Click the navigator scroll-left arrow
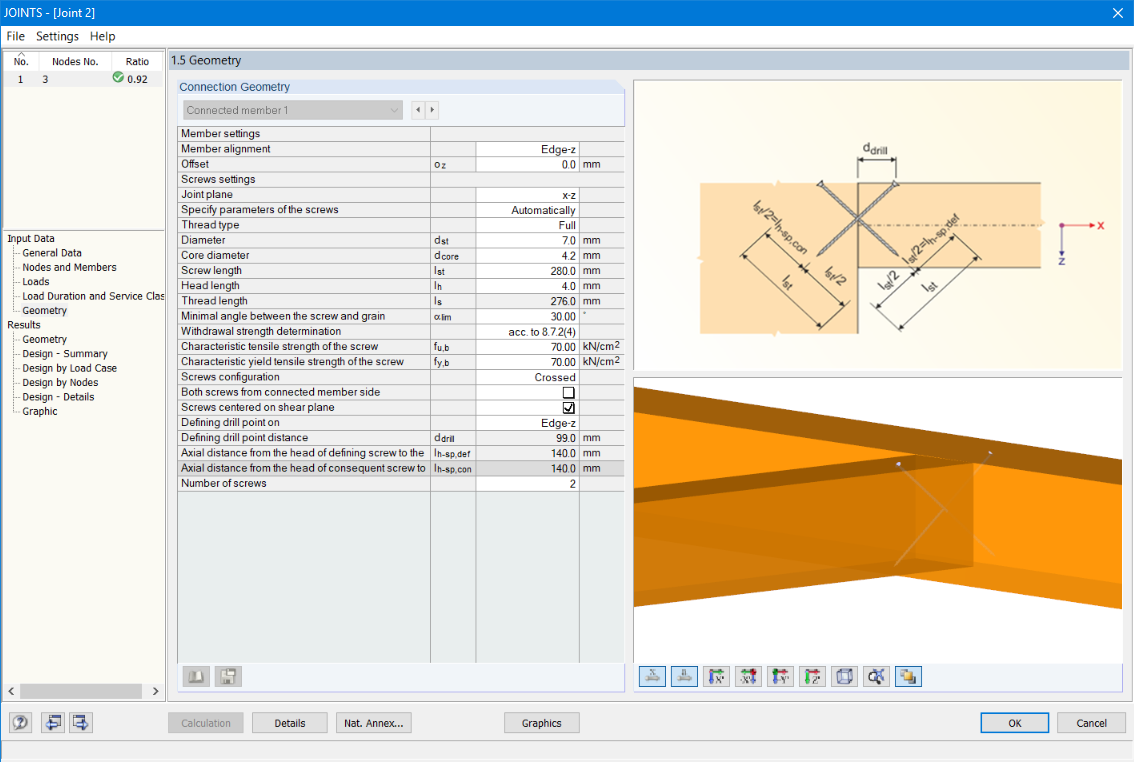This screenshot has height=762, width=1134. tap(11, 691)
